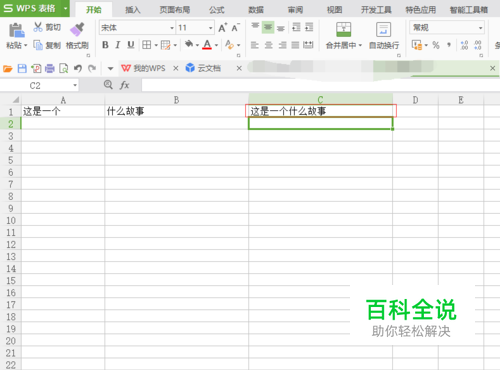This screenshot has height=370, width=500.
Task: Click the Print Preview icon
Action: point(63,69)
